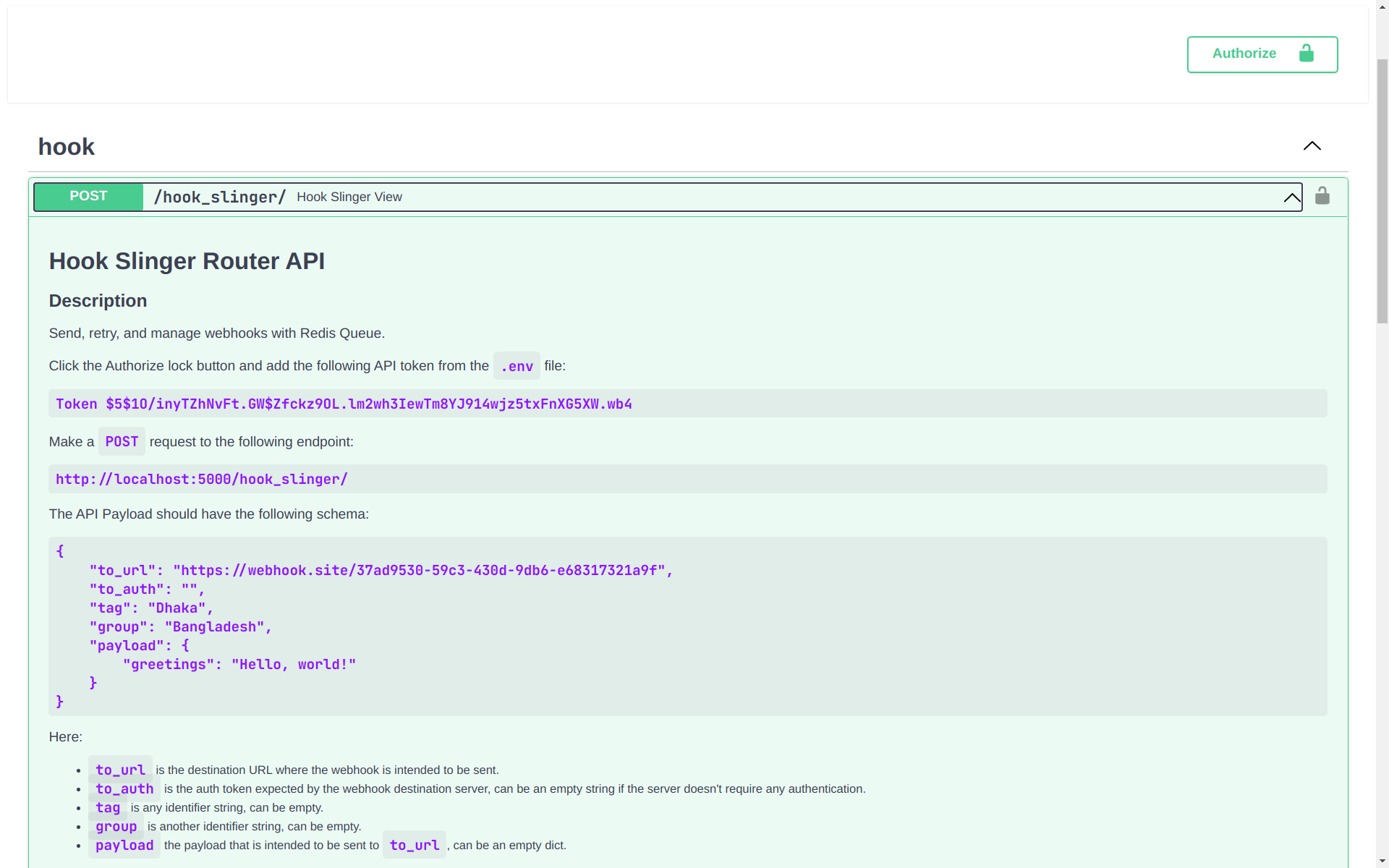The height and width of the screenshot is (868, 1389).
Task: Click the gray unlock icon beside endpoint
Action: [1322, 196]
